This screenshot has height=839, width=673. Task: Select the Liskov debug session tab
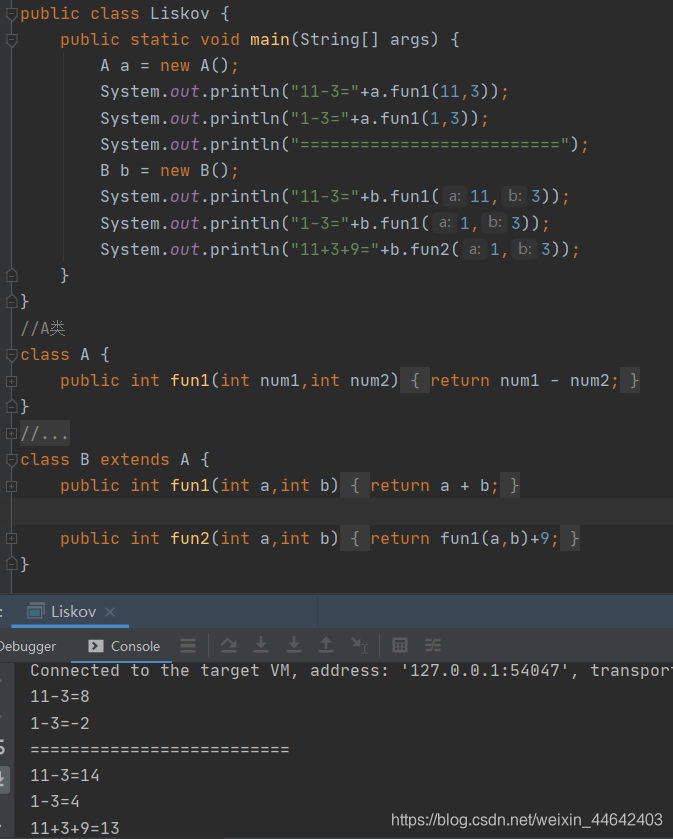70,612
